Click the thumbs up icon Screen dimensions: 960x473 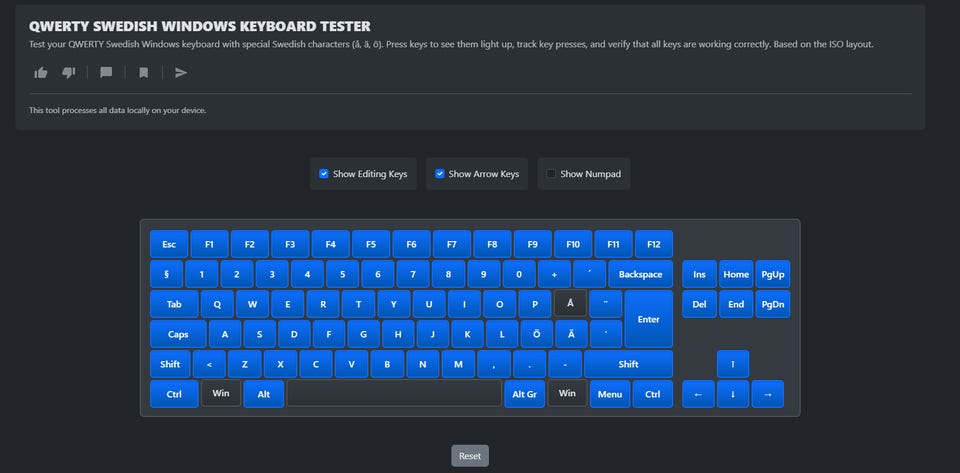click(x=41, y=73)
